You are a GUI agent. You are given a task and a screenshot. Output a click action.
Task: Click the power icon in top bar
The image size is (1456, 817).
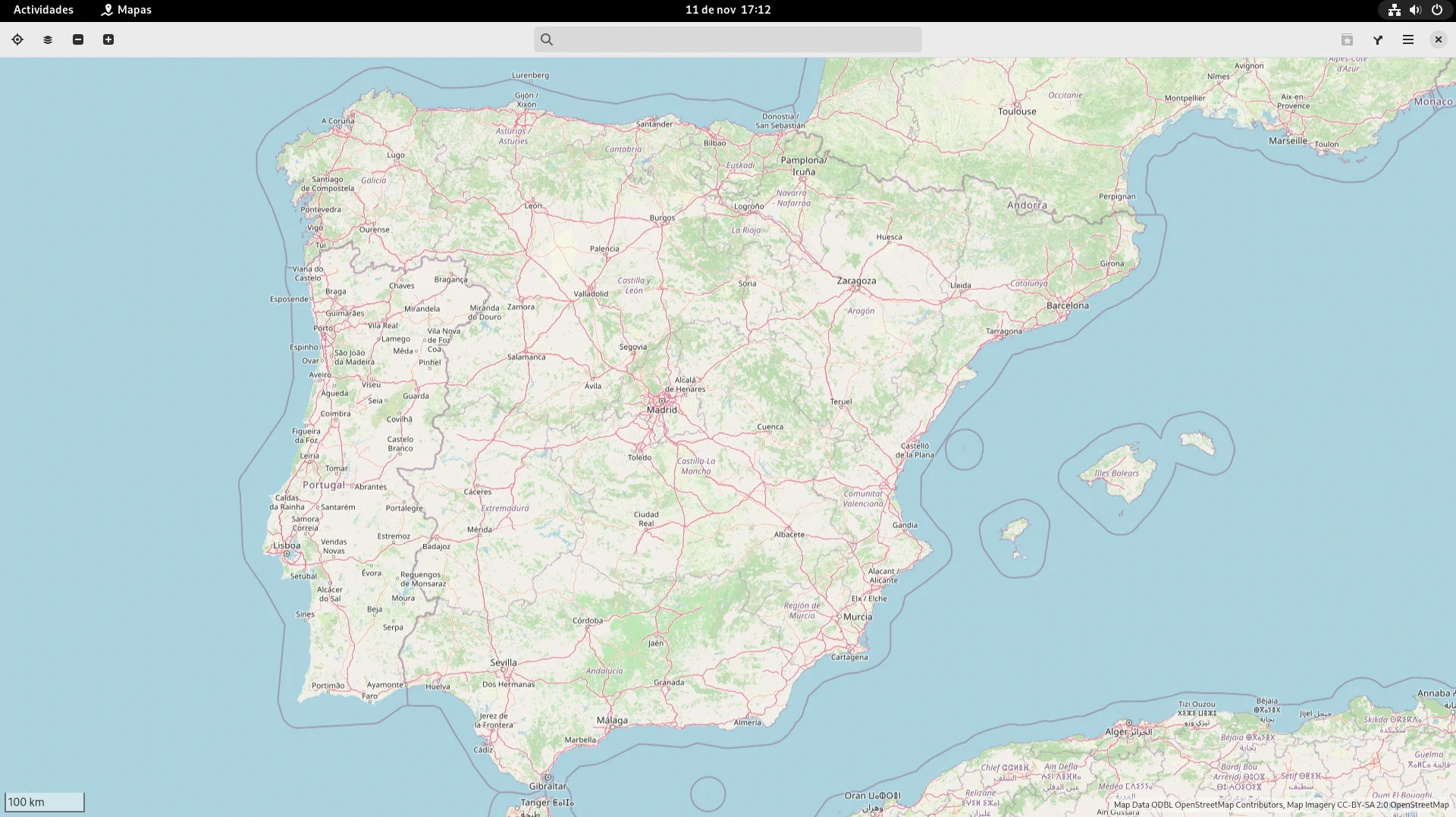pyautogui.click(x=1437, y=10)
